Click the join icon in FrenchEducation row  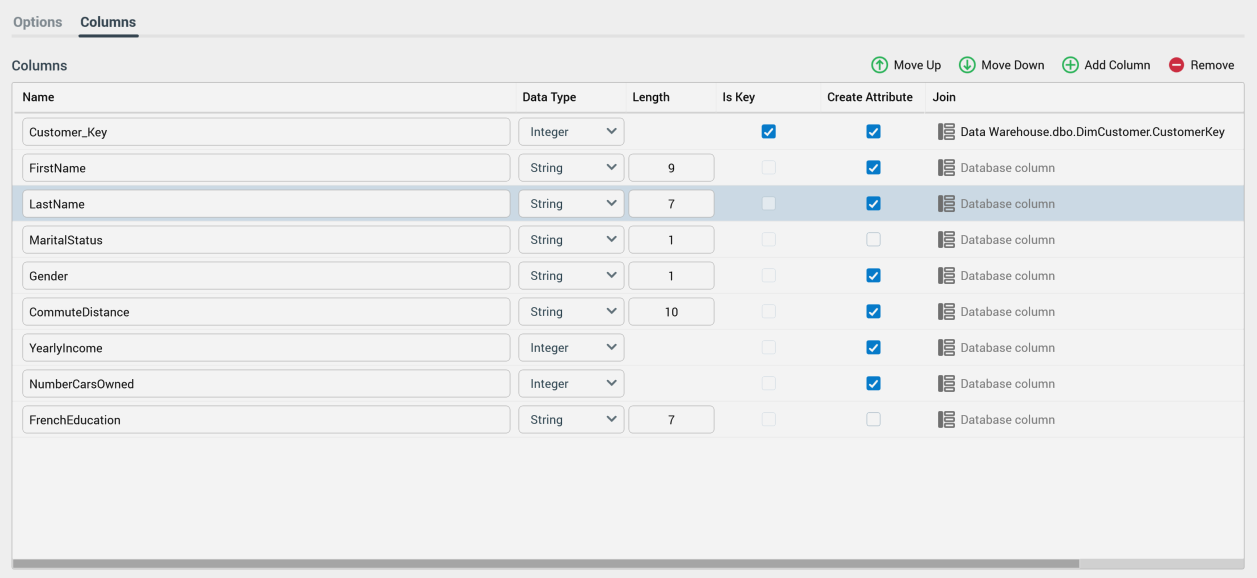pos(946,420)
